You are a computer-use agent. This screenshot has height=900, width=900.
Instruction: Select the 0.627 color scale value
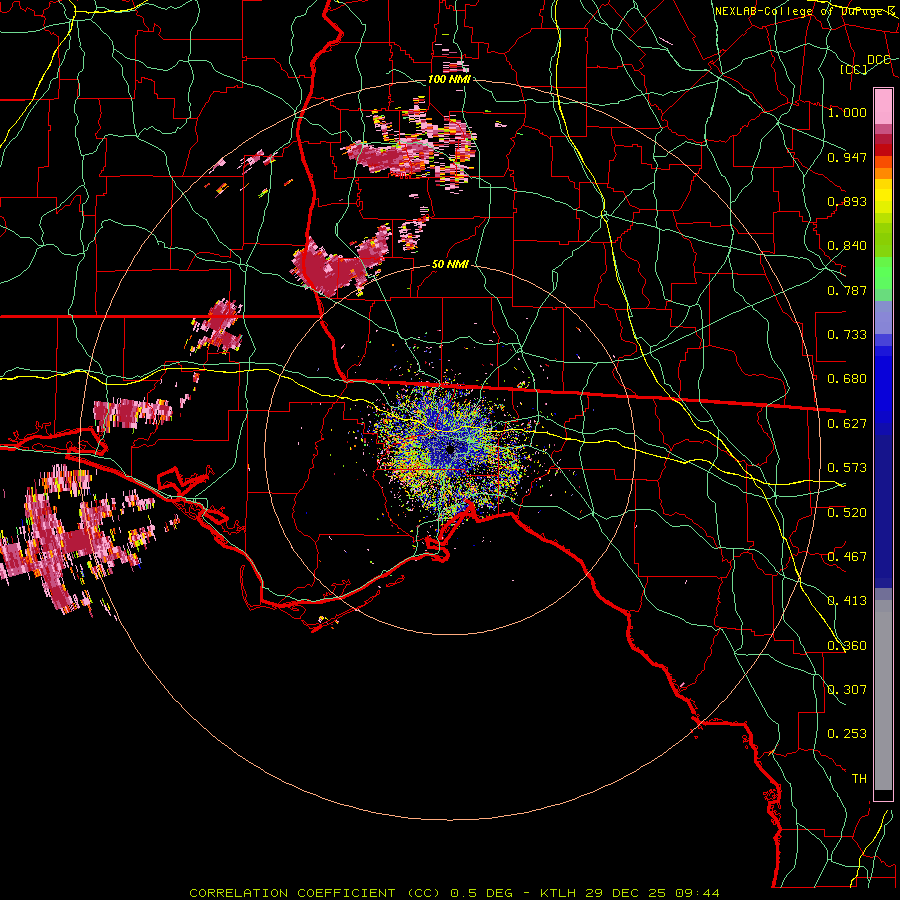847,424
